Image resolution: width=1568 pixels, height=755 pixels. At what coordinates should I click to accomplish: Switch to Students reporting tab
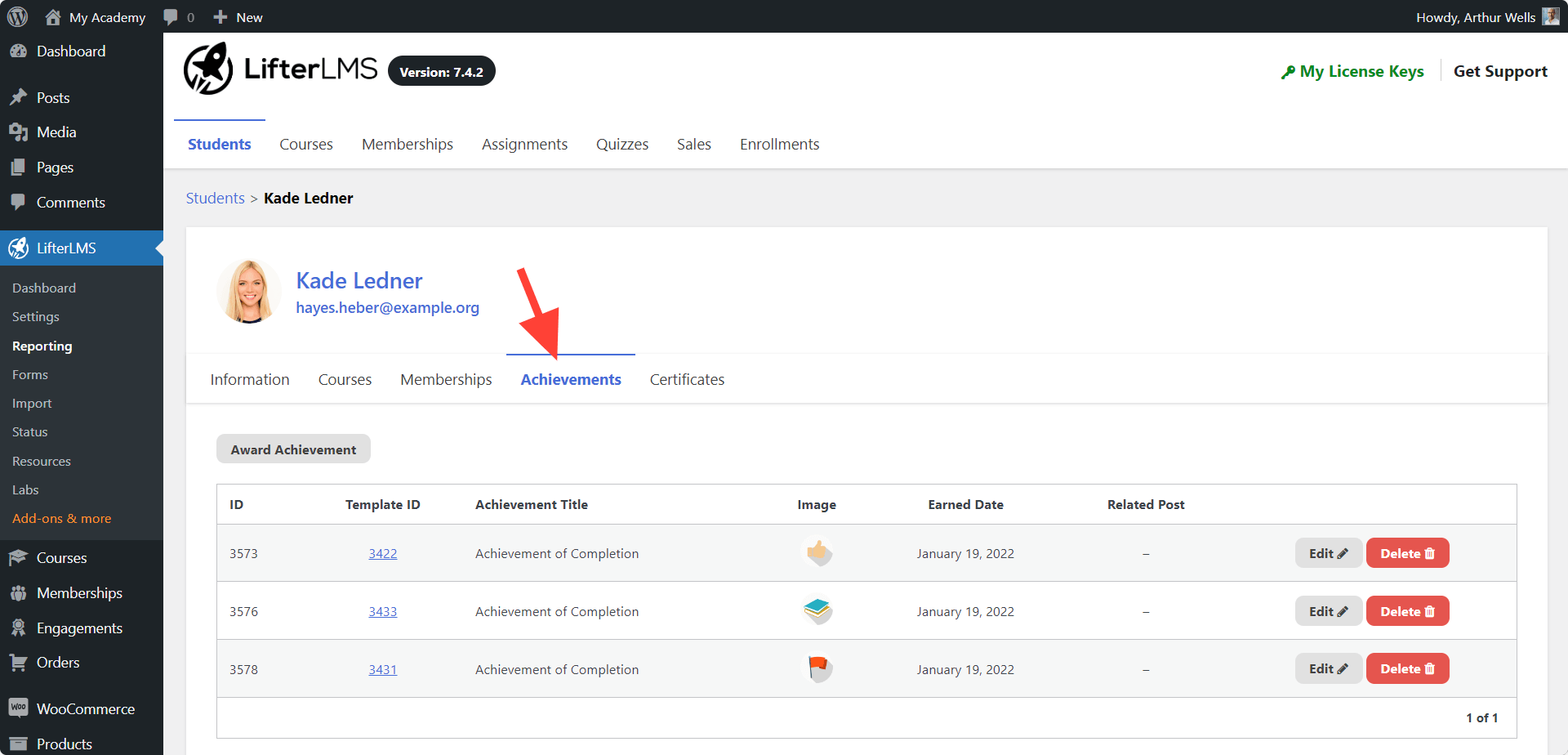pyautogui.click(x=219, y=144)
